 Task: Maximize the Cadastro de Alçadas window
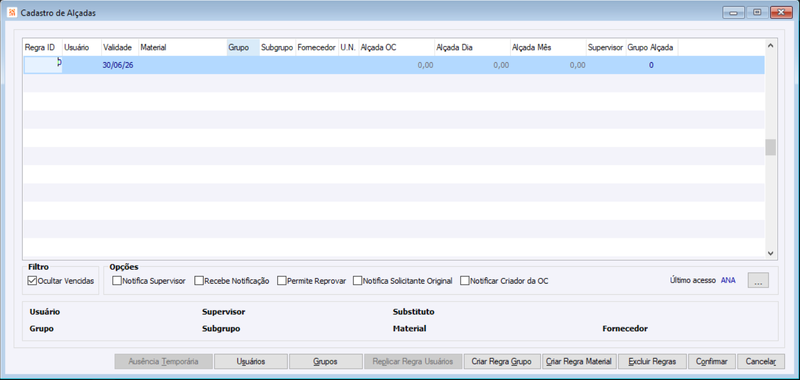[x=757, y=13]
